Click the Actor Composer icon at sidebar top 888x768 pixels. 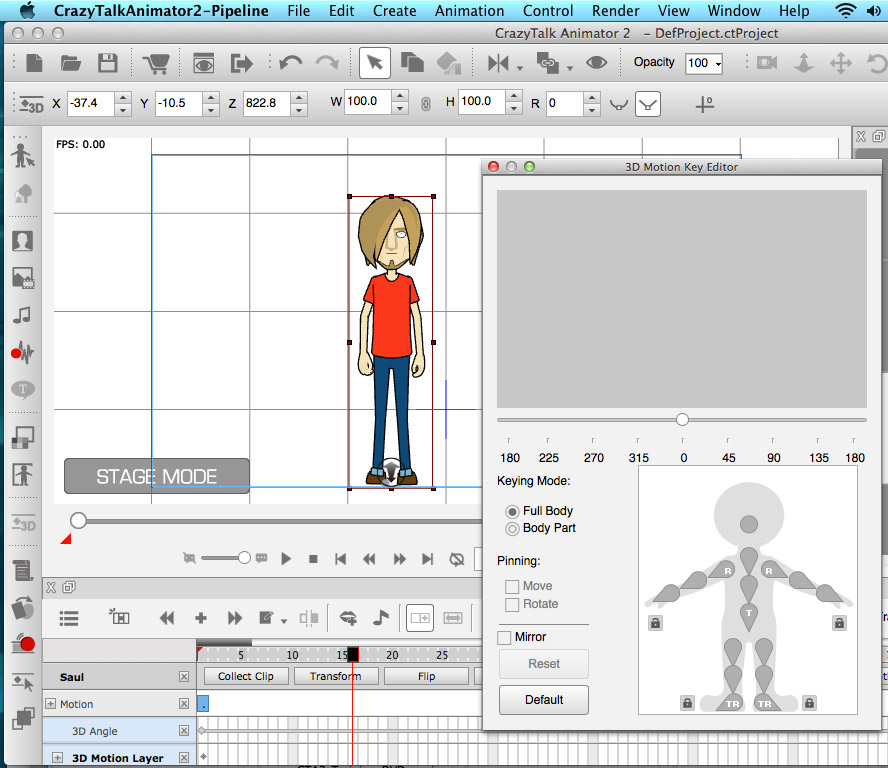[x=22, y=156]
